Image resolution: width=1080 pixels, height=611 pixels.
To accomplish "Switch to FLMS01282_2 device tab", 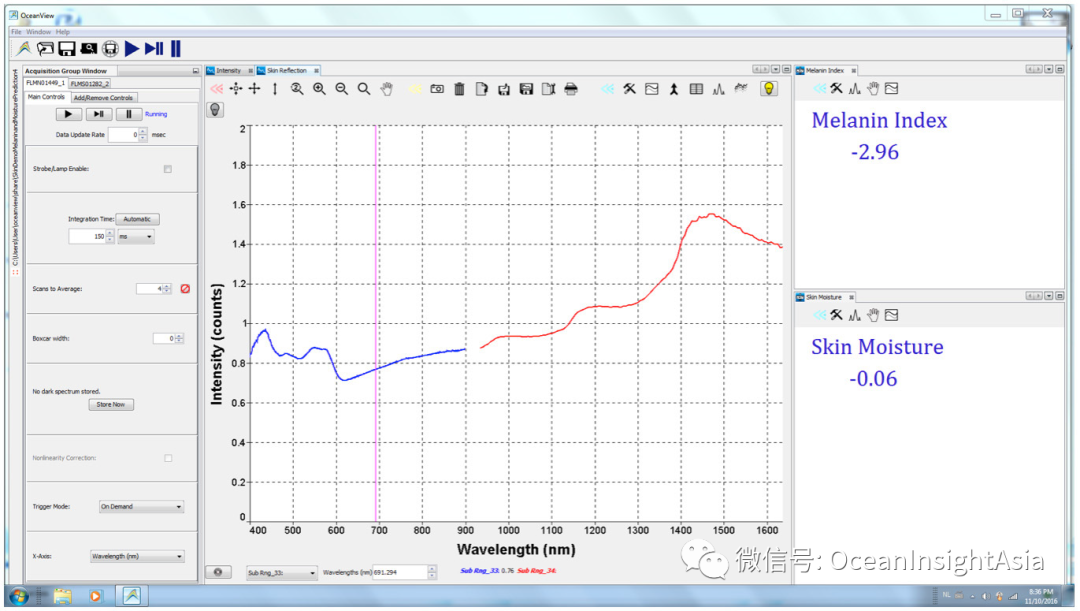I will tap(90, 83).
